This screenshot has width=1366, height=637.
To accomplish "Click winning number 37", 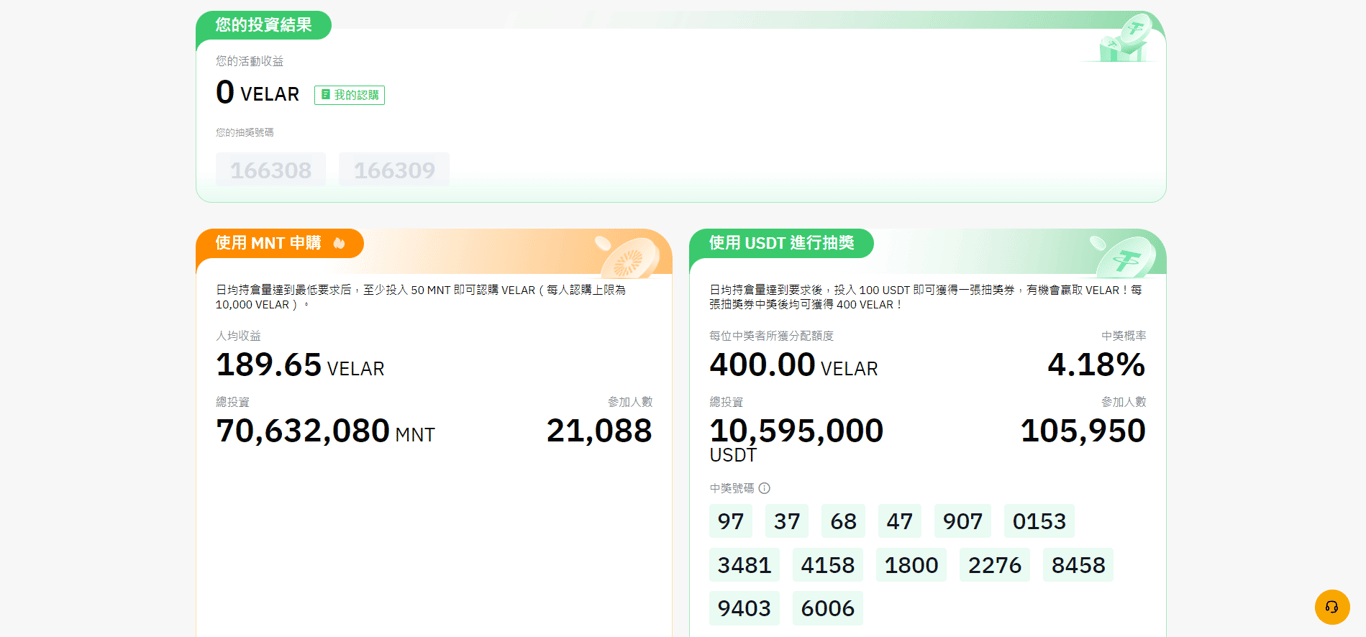I will click(x=787, y=521).
